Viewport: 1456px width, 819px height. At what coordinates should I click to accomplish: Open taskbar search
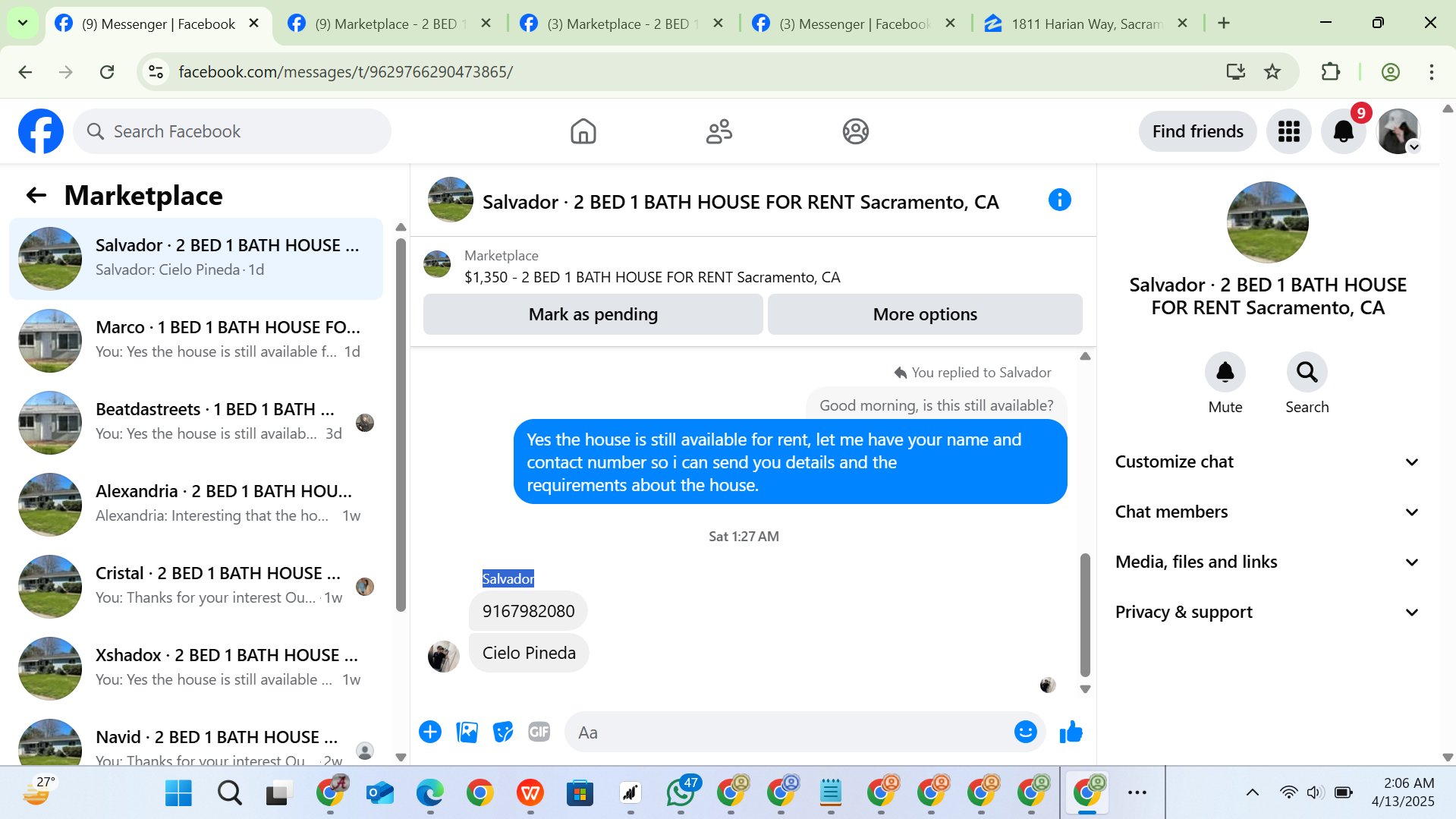pos(229,793)
